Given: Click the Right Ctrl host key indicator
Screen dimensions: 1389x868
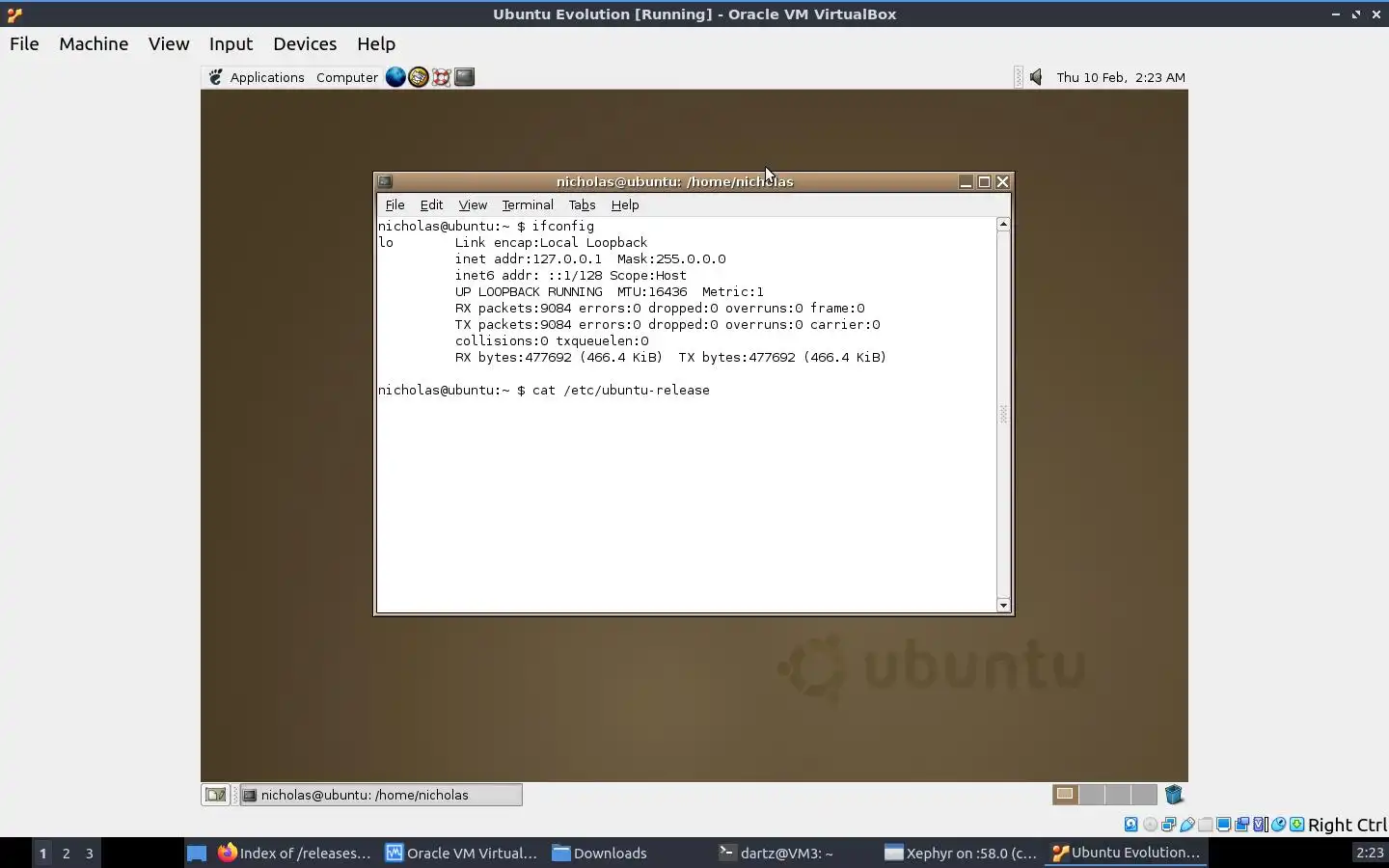Looking at the screenshot, I should click(1348, 825).
